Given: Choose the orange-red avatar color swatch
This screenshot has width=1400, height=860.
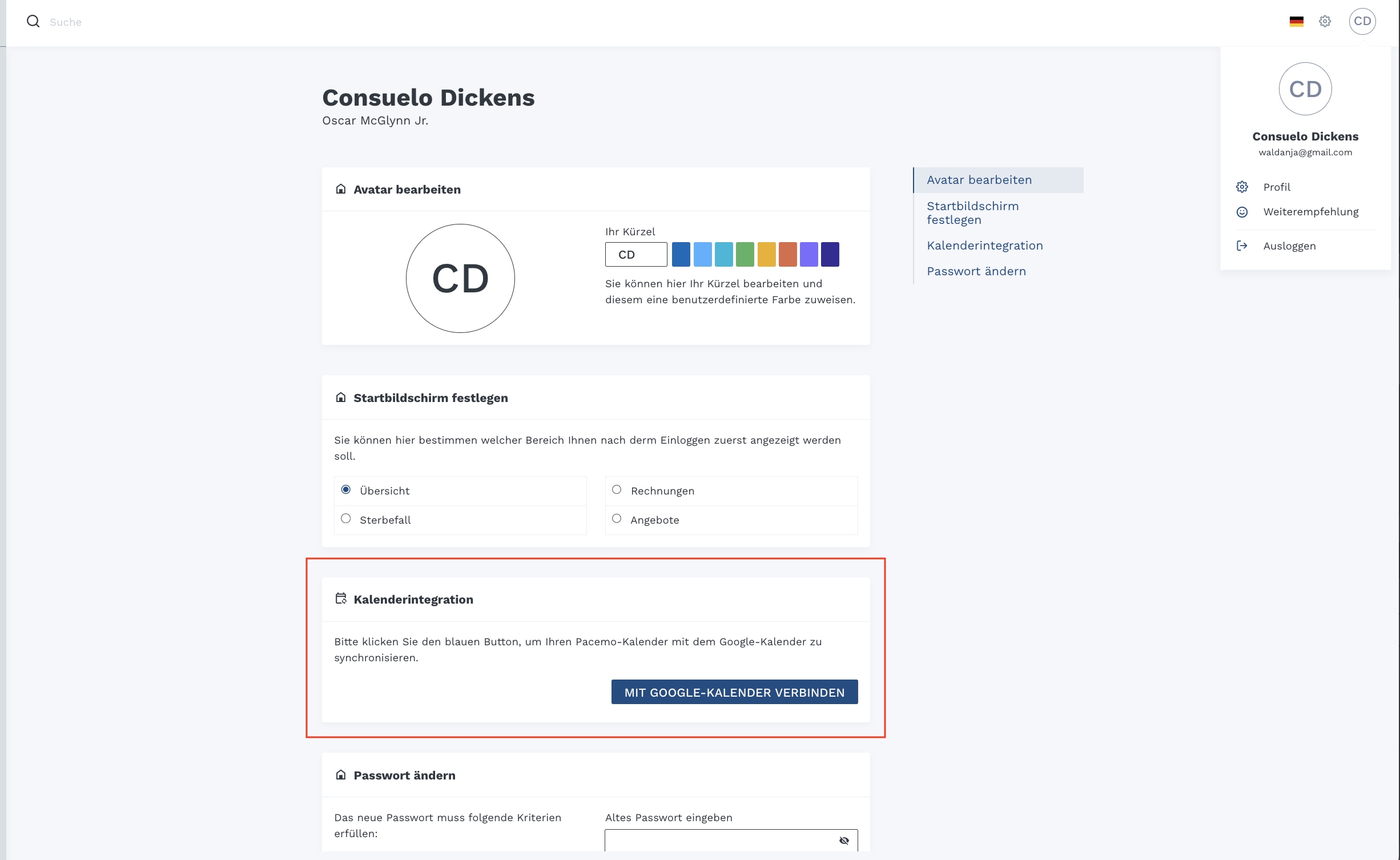Looking at the screenshot, I should tap(787, 255).
